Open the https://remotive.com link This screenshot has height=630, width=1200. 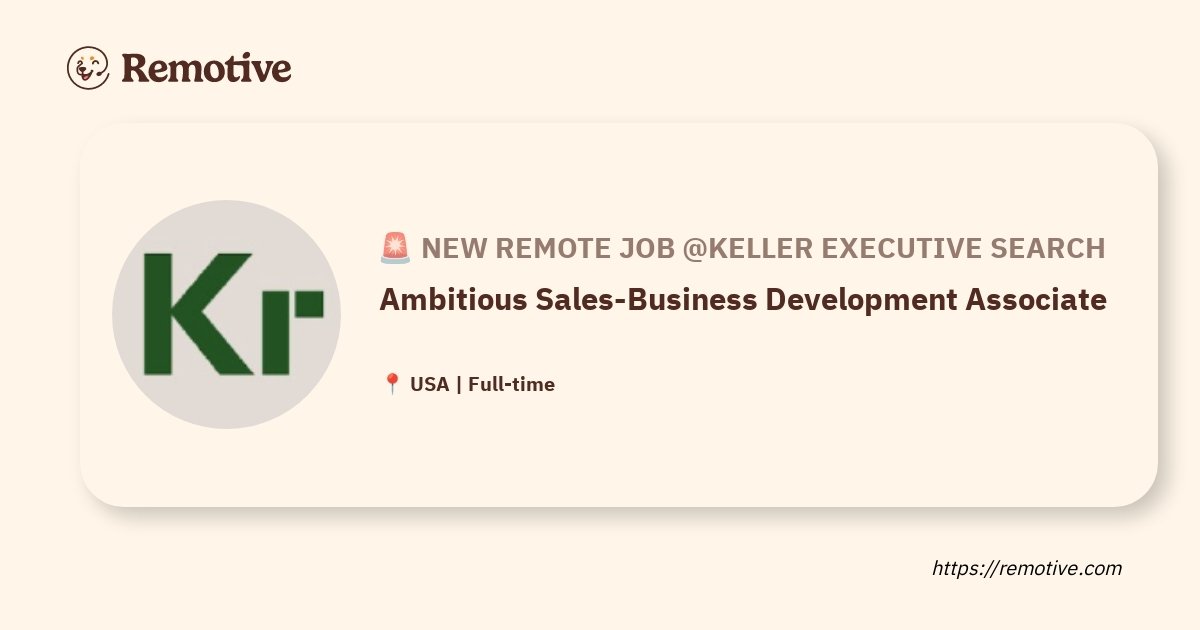tap(1027, 568)
